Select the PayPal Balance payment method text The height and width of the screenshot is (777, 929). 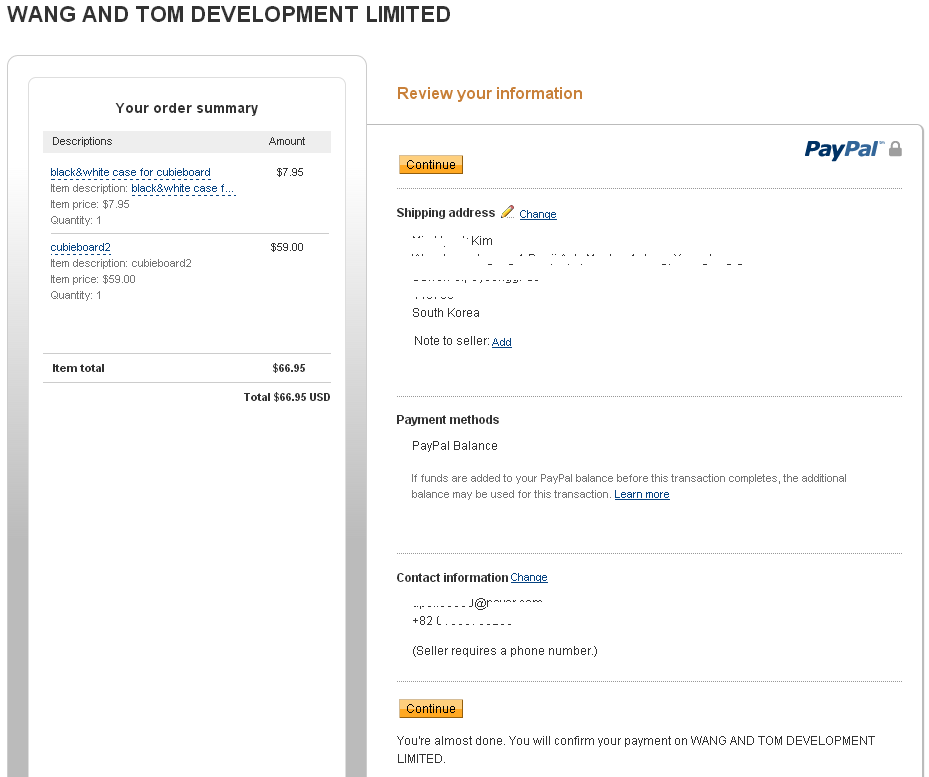[456, 445]
